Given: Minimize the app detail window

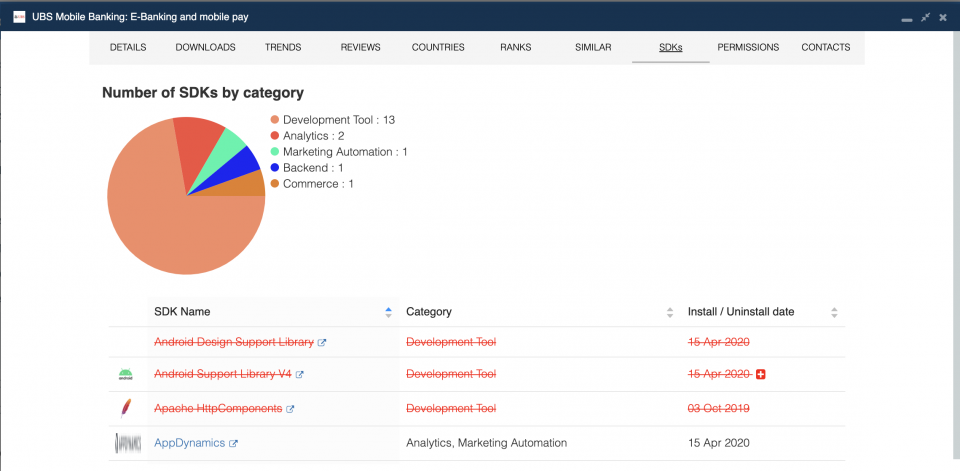Looking at the screenshot, I should 907,20.
